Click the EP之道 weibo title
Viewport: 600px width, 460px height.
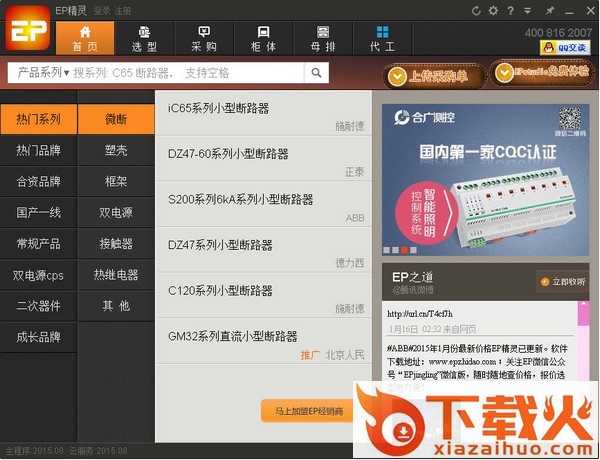click(x=412, y=277)
